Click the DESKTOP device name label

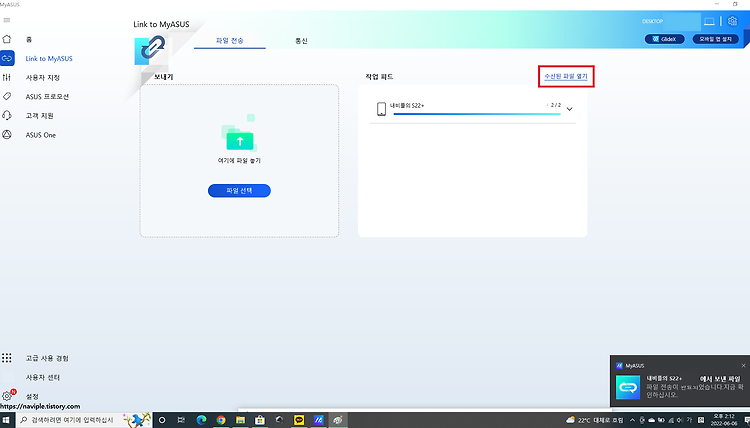(652, 22)
